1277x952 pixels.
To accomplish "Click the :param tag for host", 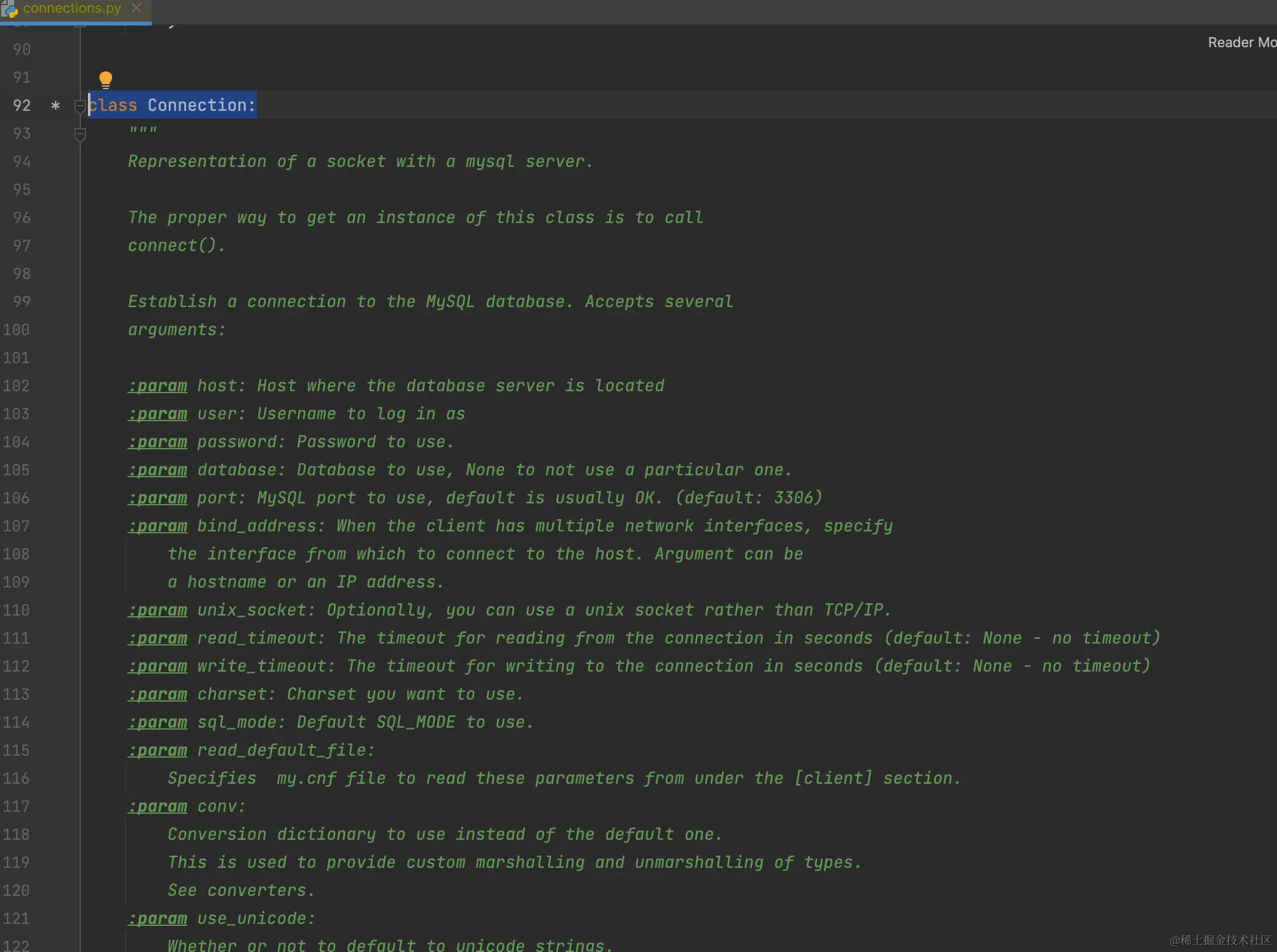I will (158, 386).
